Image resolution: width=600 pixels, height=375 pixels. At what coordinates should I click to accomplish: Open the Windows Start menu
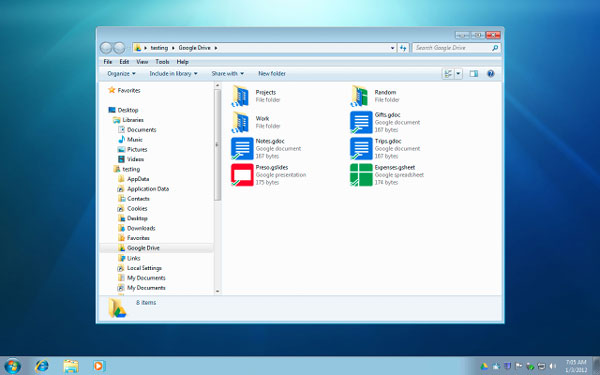[12, 366]
